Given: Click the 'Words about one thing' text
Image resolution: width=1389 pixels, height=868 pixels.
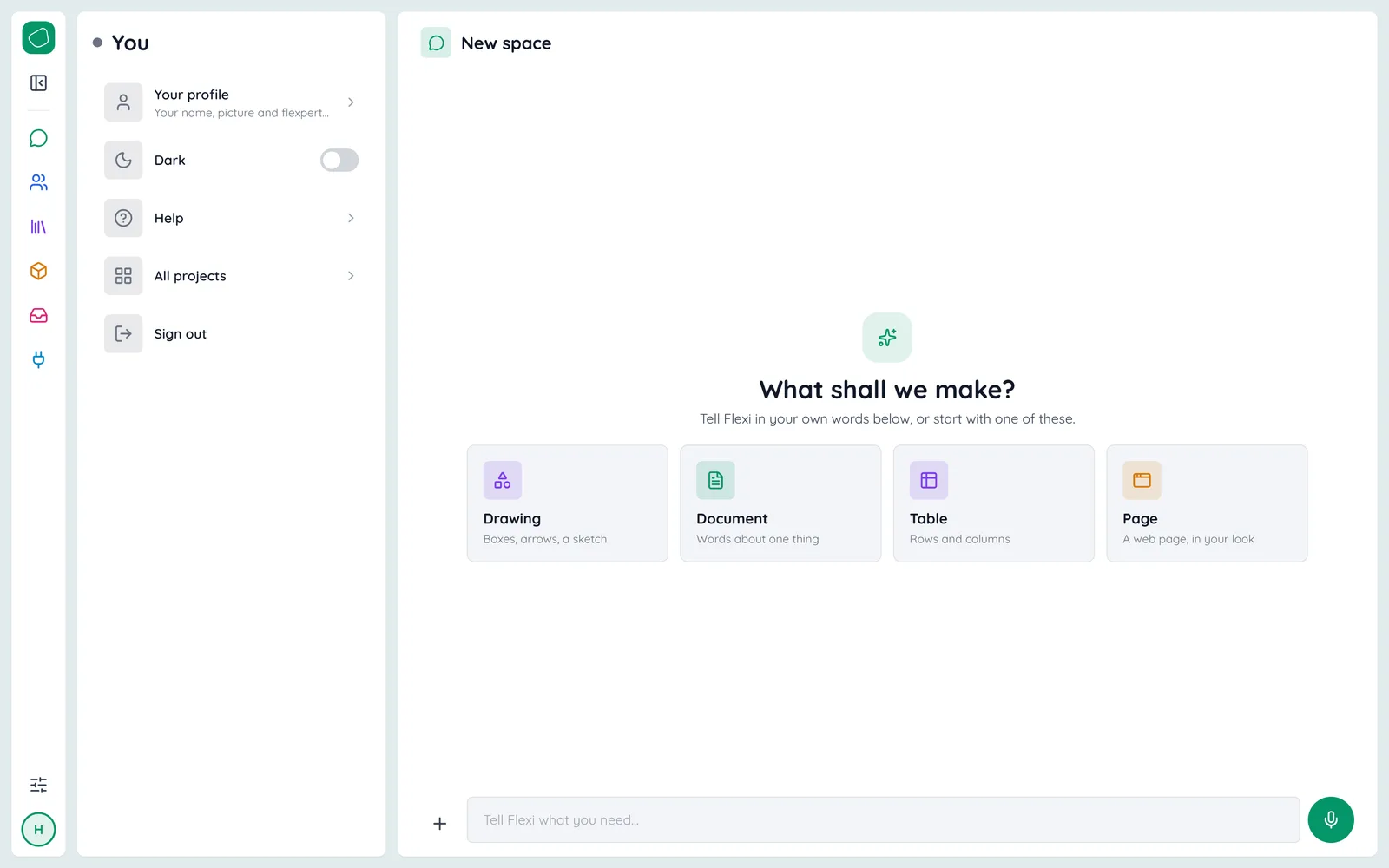Looking at the screenshot, I should click(x=758, y=539).
